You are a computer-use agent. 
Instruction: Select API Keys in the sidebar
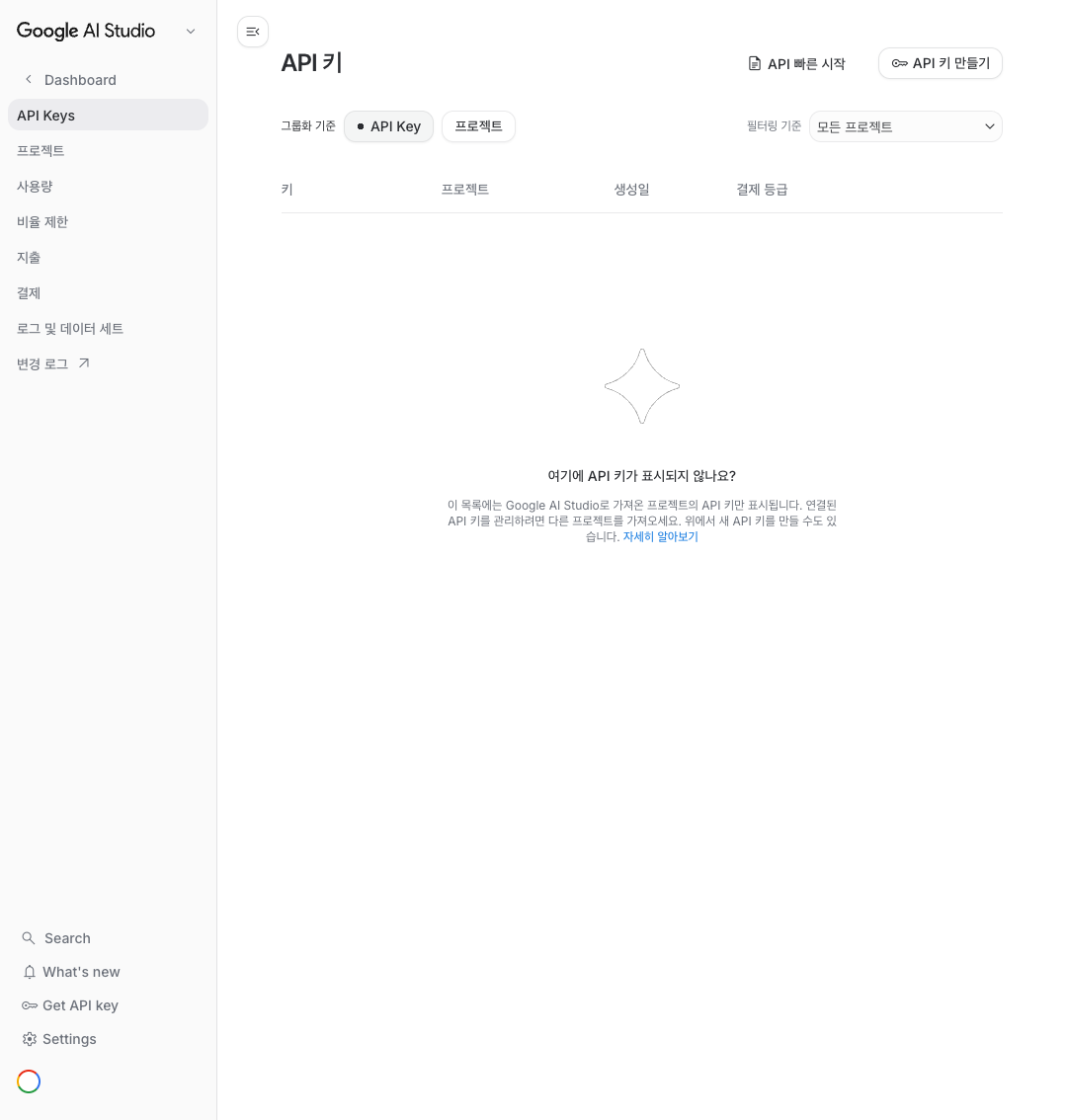pos(108,115)
